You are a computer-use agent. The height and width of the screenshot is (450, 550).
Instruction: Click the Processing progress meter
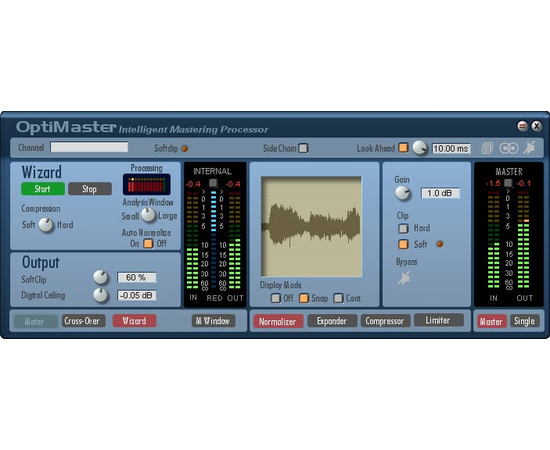tap(147, 184)
